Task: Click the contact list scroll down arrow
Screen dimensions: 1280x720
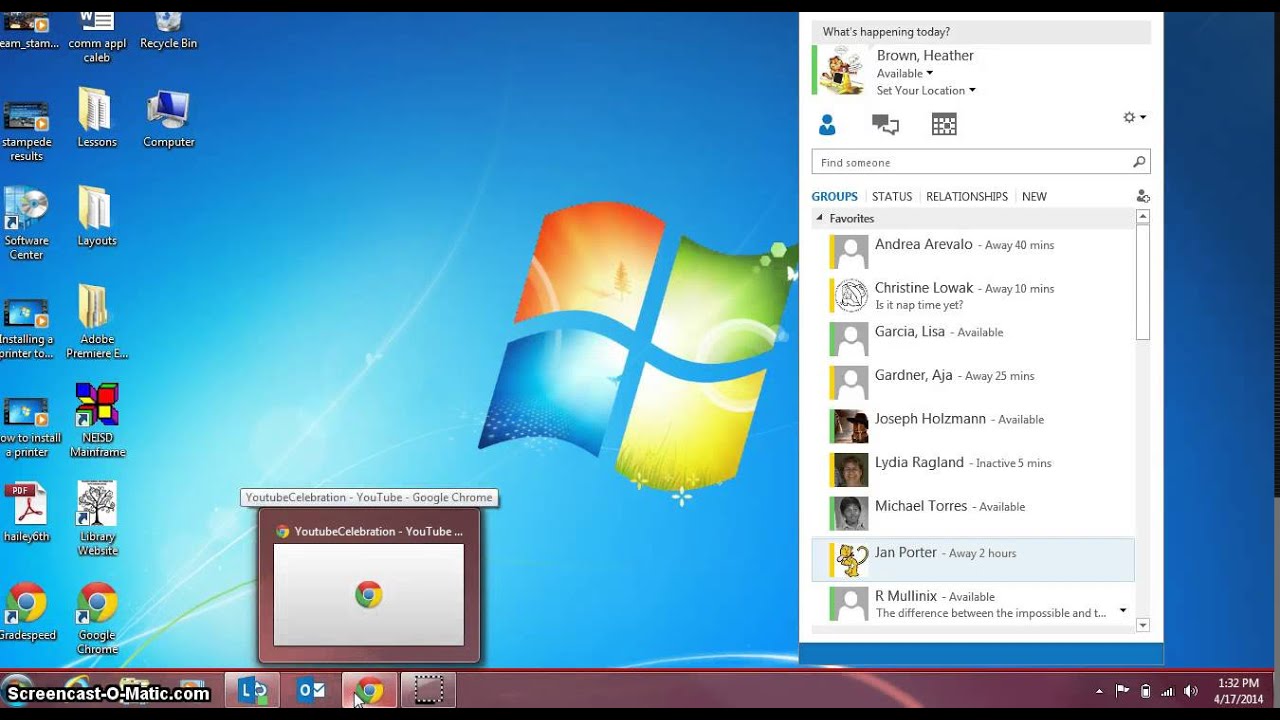Action: 1143,625
